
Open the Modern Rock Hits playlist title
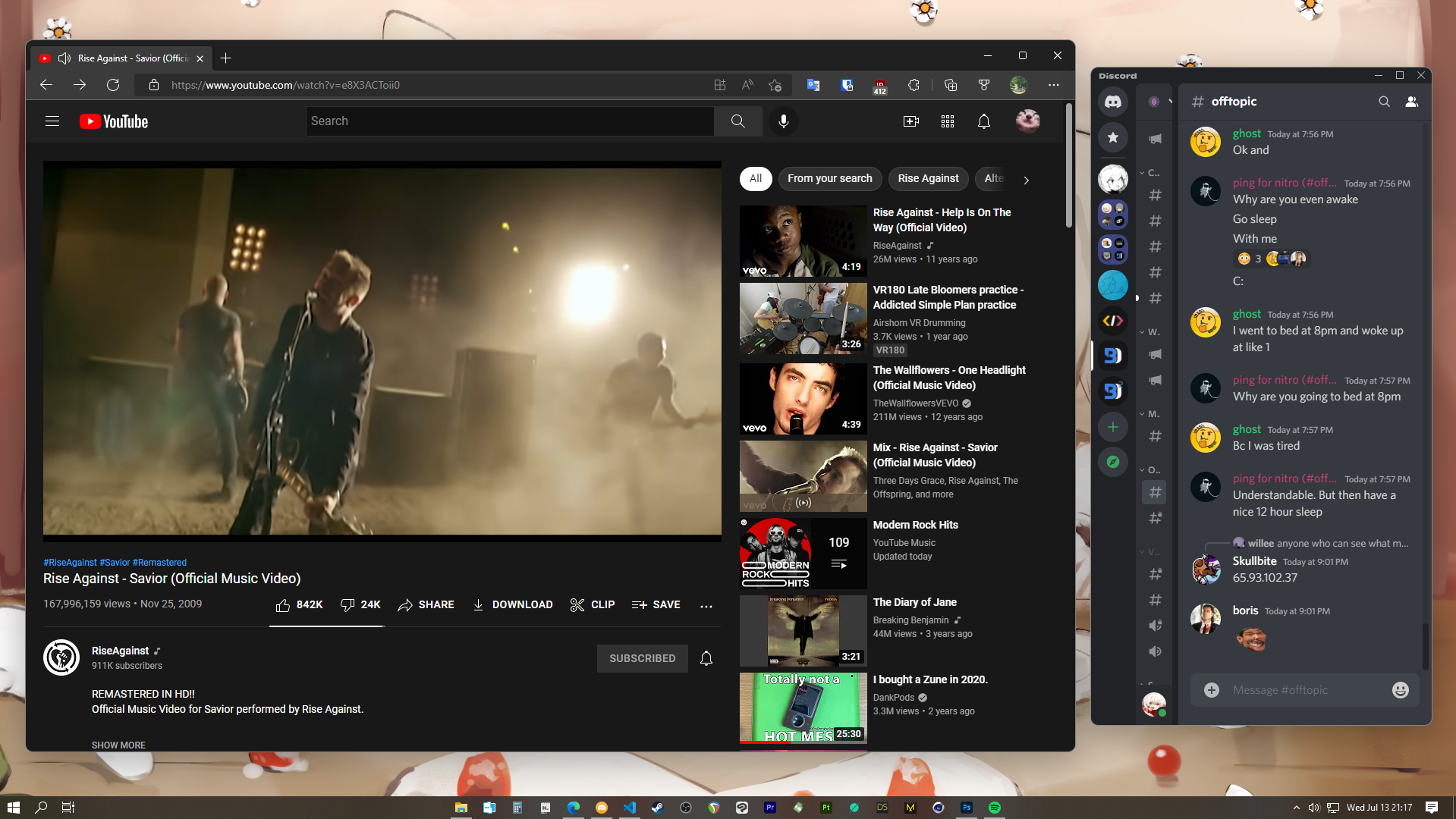click(915, 525)
